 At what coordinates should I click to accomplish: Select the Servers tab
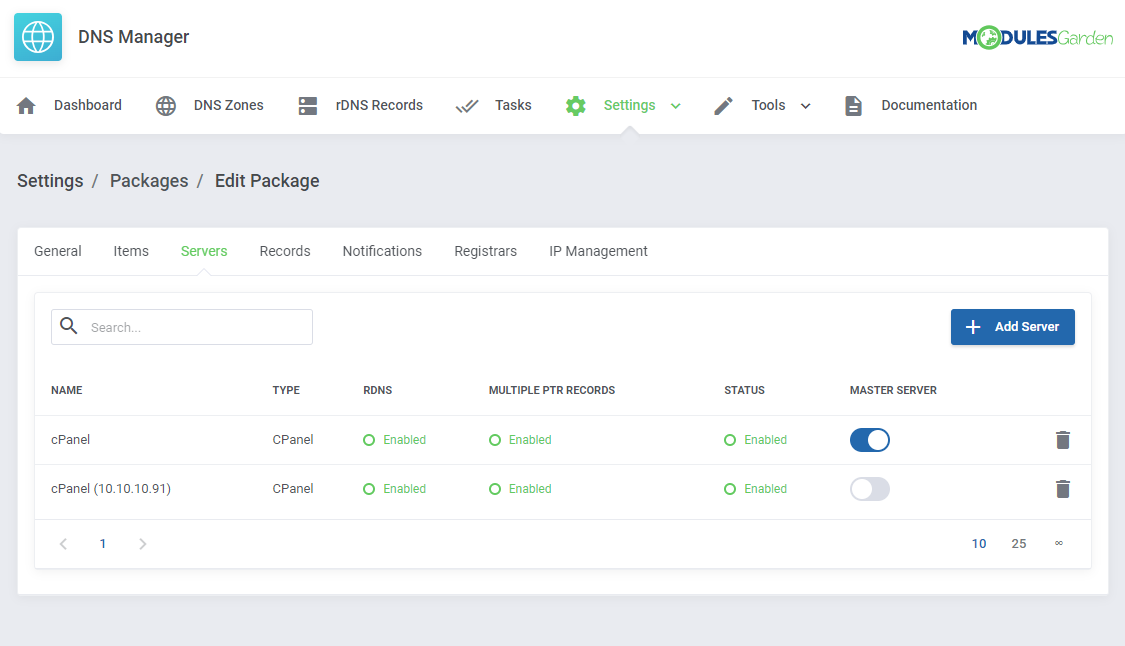(204, 251)
